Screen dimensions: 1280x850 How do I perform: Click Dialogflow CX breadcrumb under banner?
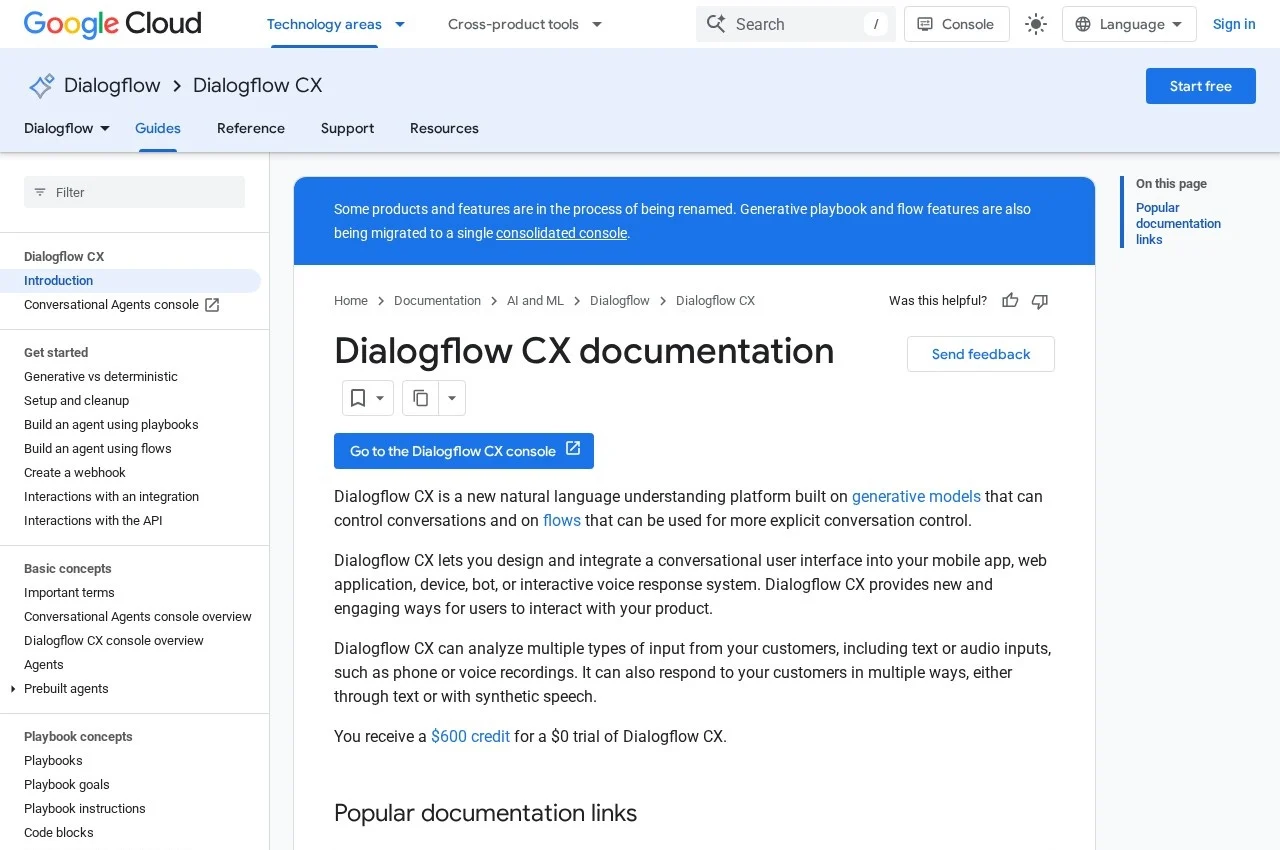[715, 301]
